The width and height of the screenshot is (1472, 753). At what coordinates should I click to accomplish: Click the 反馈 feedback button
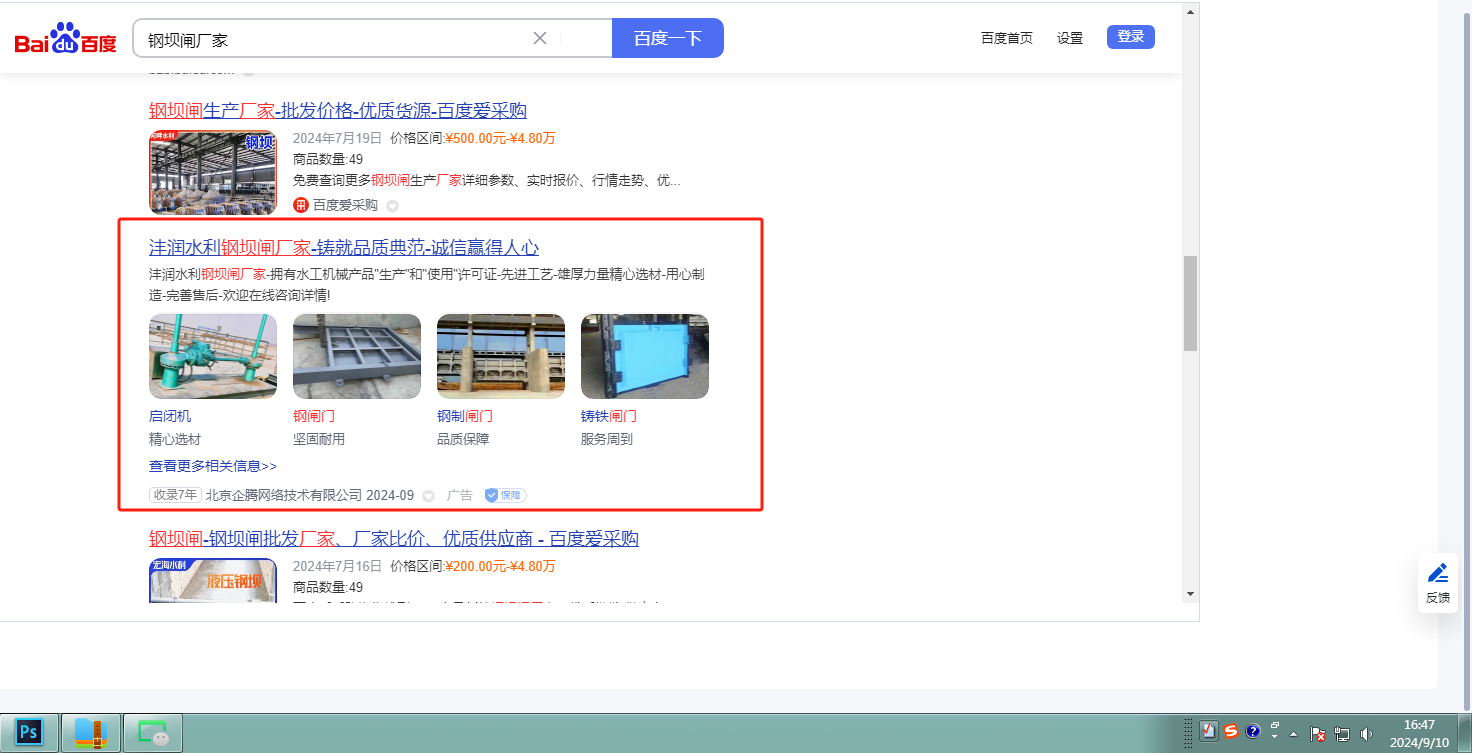point(1438,583)
